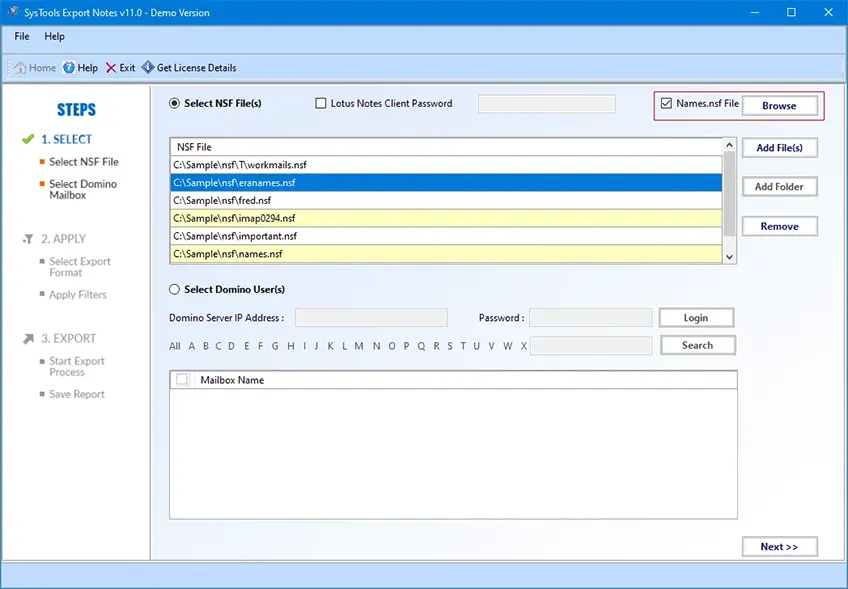This screenshot has width=848, height=589.
Task: Click the red X Exit icon
Action: coord(111,68)
